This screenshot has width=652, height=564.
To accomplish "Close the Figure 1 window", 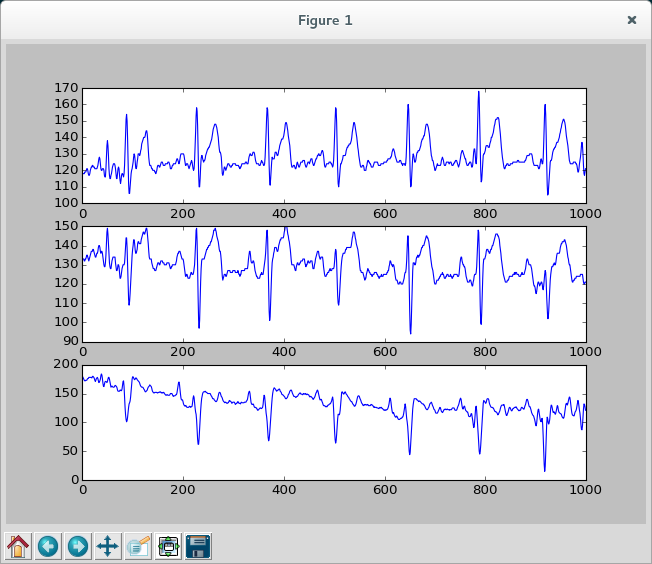I will pos(631,20).
